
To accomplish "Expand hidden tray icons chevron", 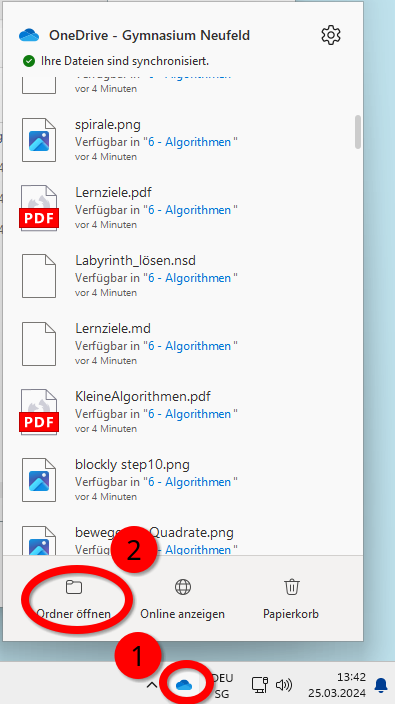I will 152,685.
